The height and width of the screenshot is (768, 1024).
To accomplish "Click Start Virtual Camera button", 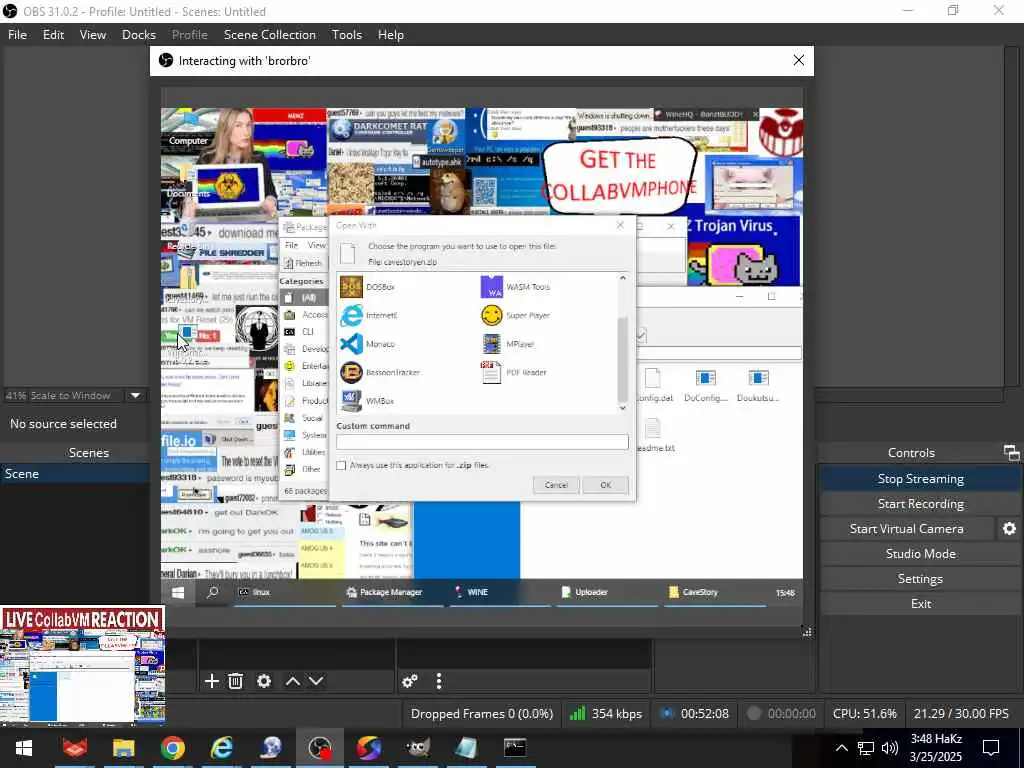I will (x=907, y=528).
